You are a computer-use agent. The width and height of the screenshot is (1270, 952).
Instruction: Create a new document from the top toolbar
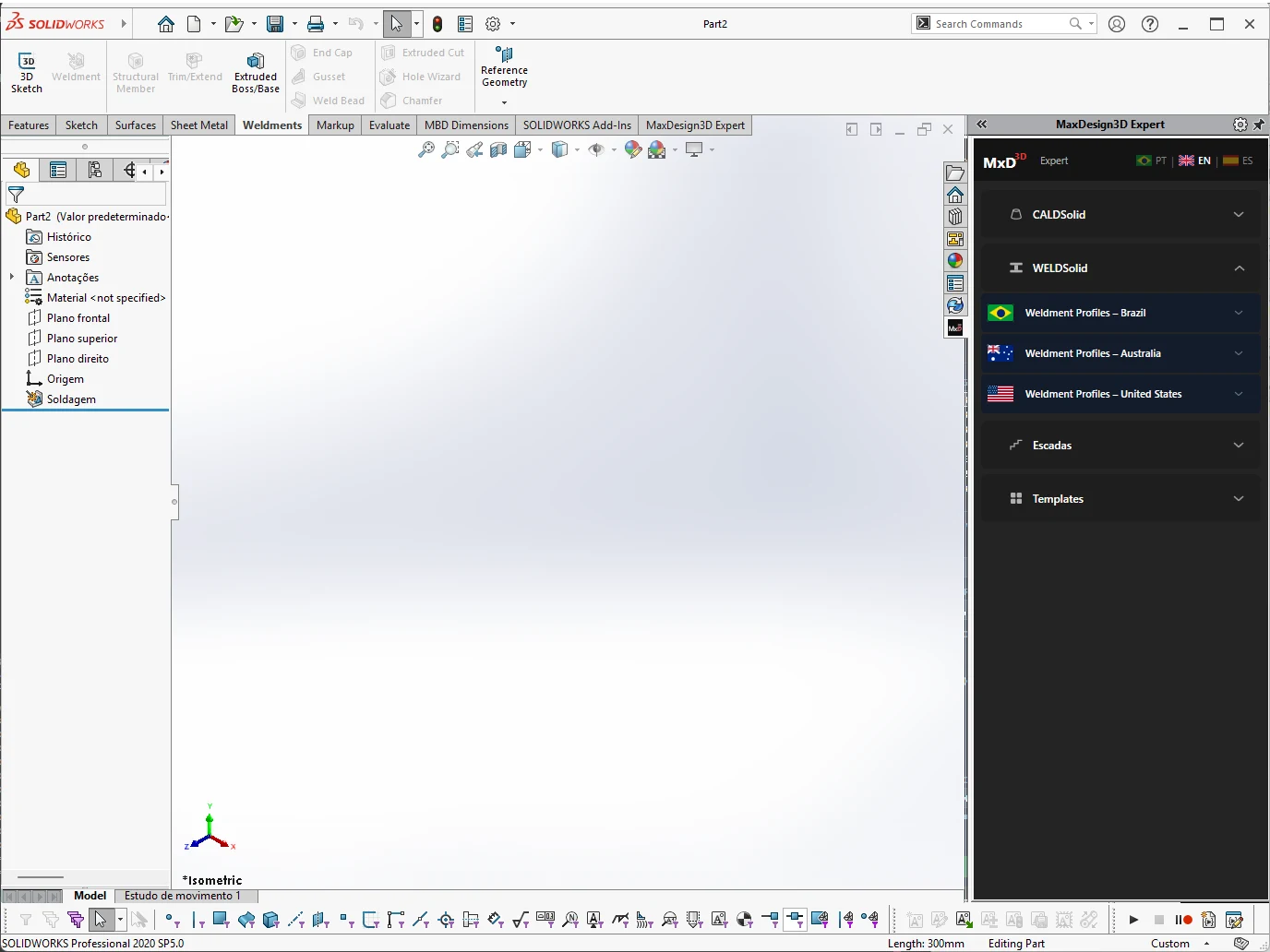tap(194, 24)
